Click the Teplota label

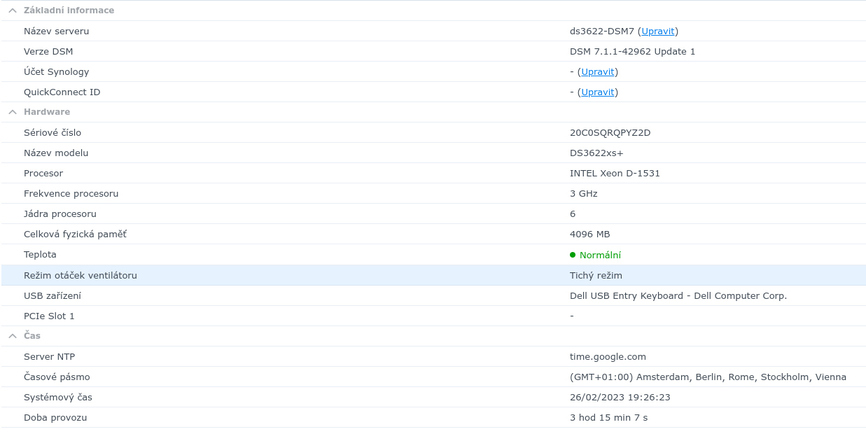40,255
